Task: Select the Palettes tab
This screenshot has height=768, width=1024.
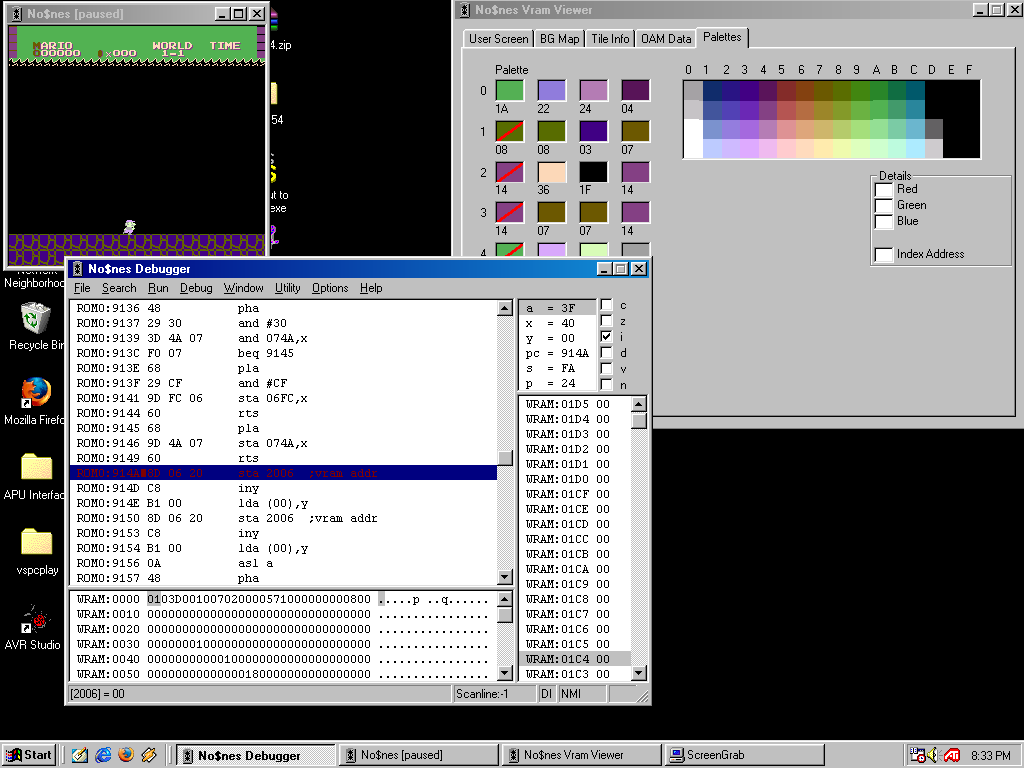Action: click(x=722, y=37)
